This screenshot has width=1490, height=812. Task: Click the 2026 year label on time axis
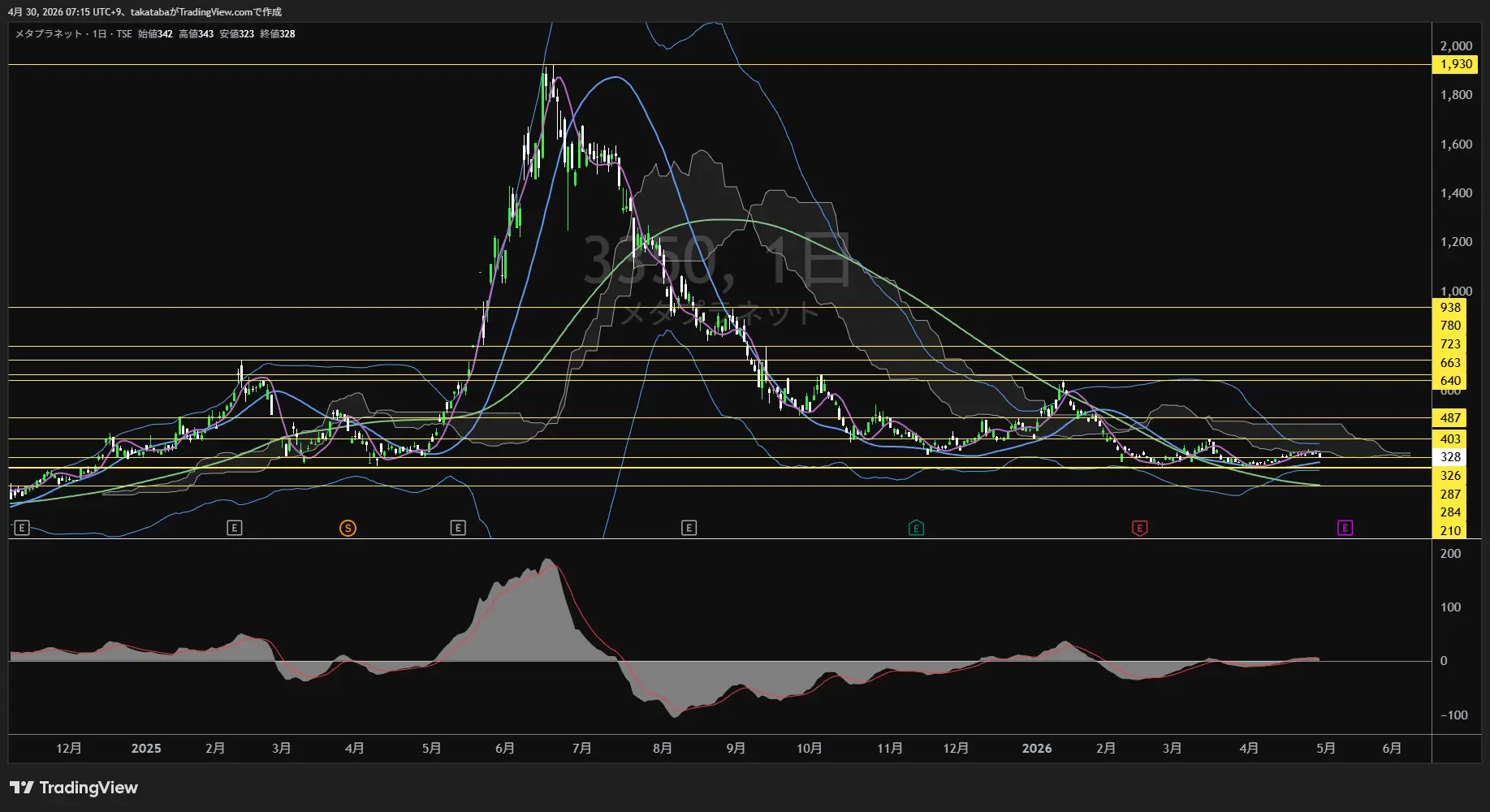click(1037, 749)
